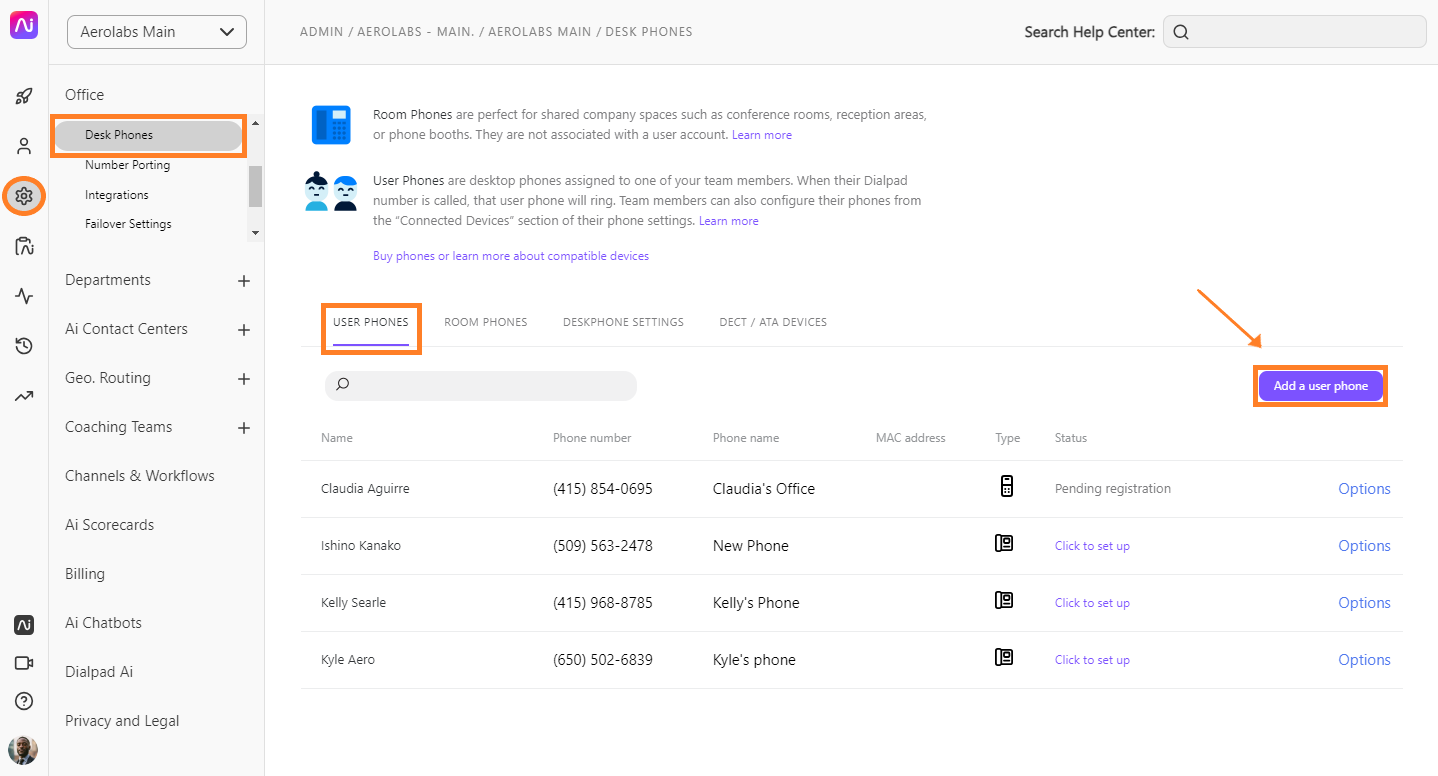Screen dimensions: 1438x776
Task: Click phone name Claudia's Office
Action: tap(764, 489)
